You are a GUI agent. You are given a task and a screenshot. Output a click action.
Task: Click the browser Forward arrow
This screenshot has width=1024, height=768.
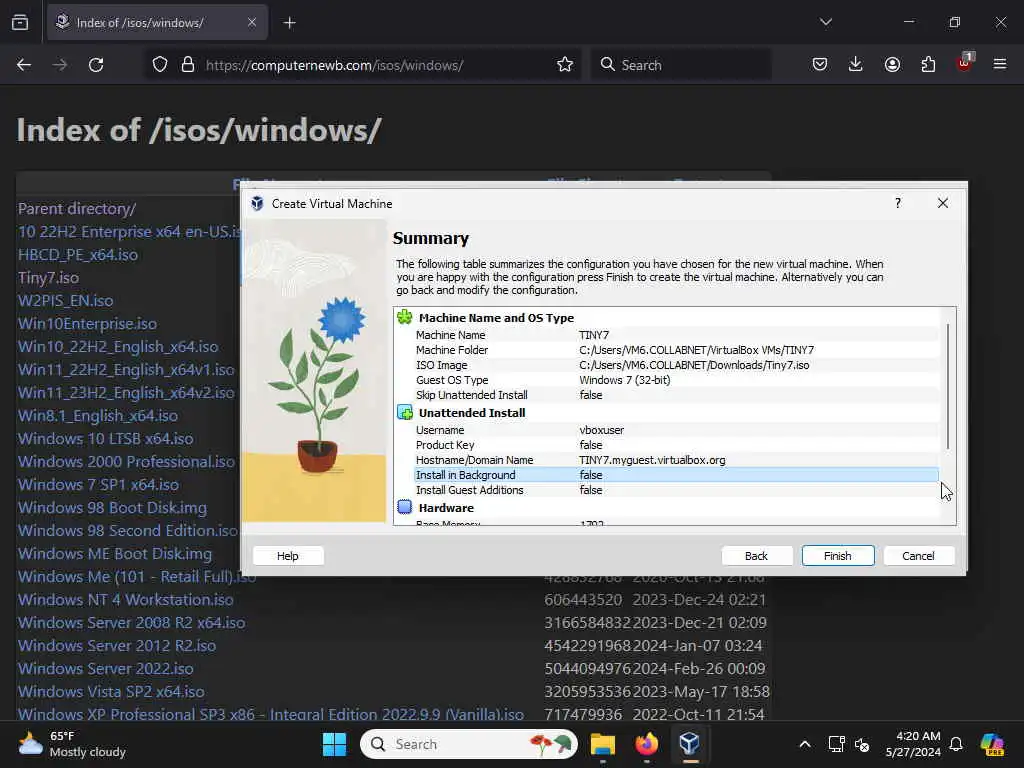click(59, 65)
